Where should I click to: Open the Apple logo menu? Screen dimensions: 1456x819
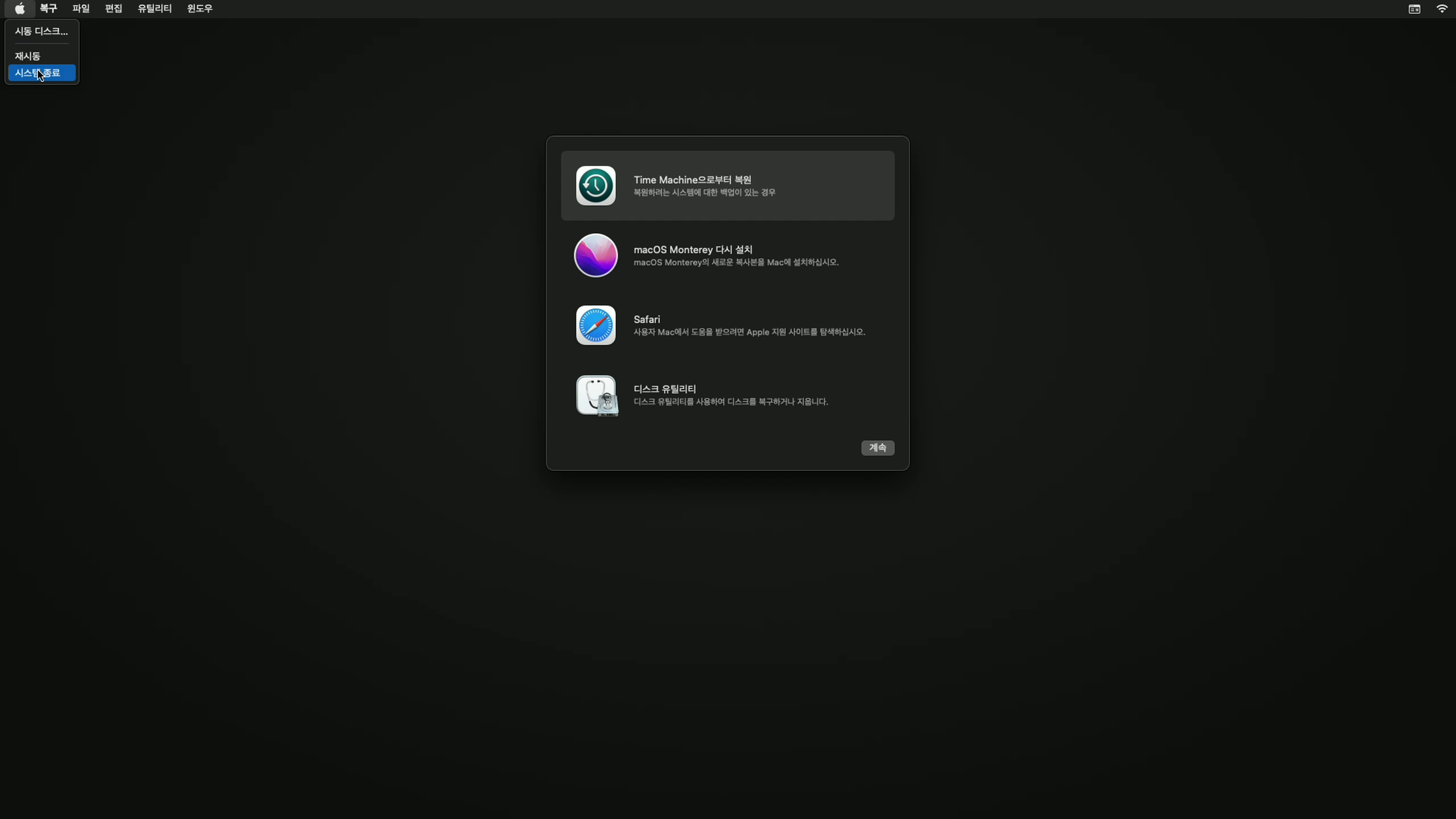click(x=19, y=9)
